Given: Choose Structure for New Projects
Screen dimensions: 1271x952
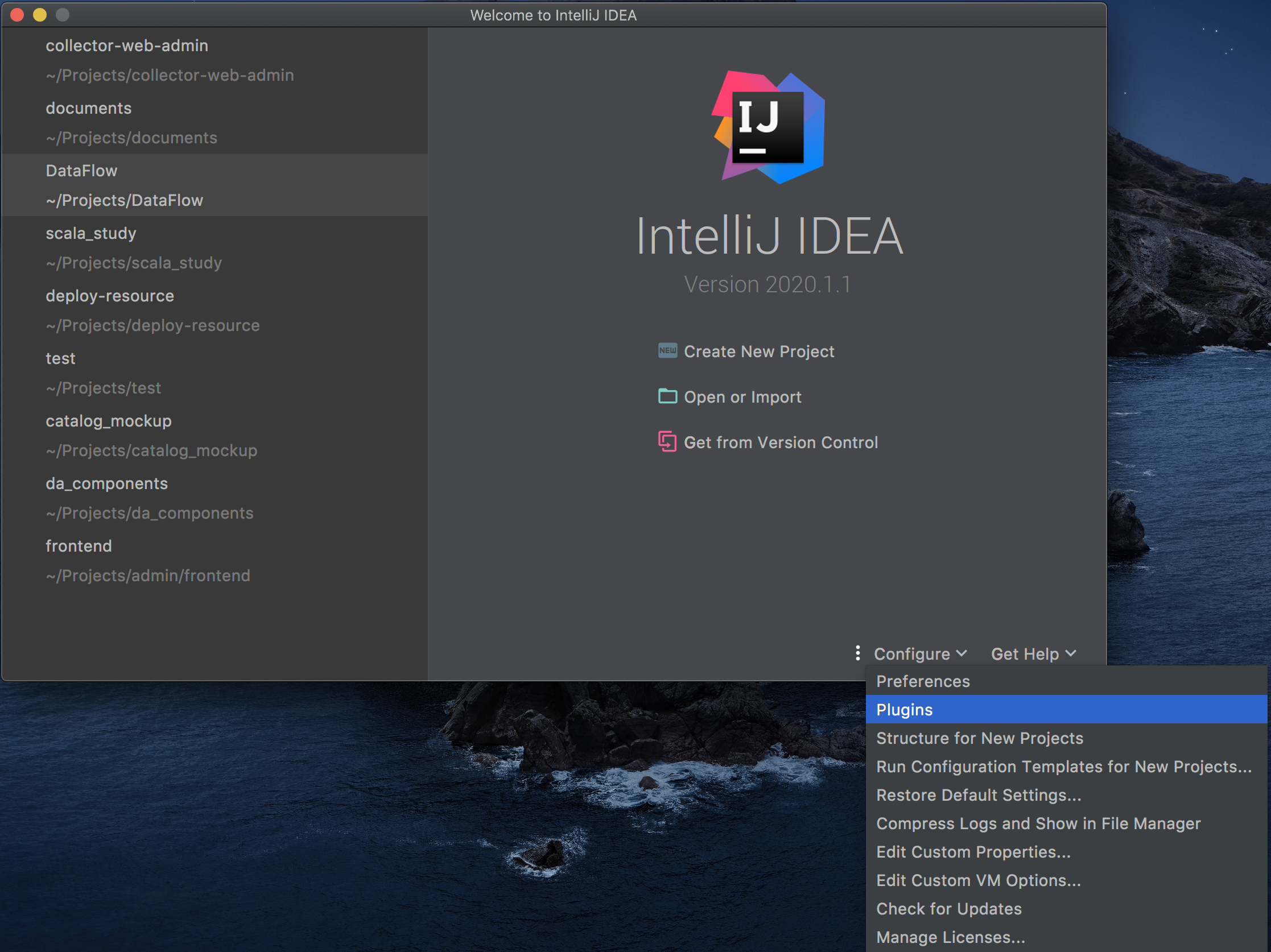Looking at the screenshot, I should 979,738.
